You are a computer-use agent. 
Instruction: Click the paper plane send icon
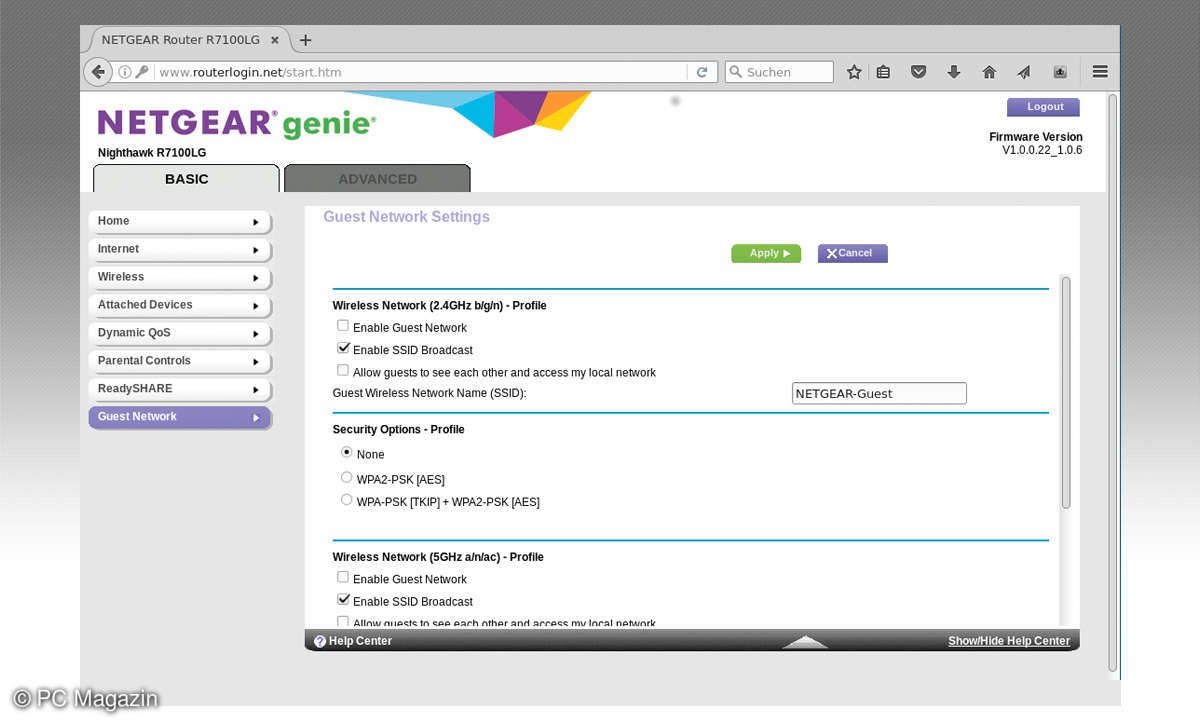(1024, 72)
